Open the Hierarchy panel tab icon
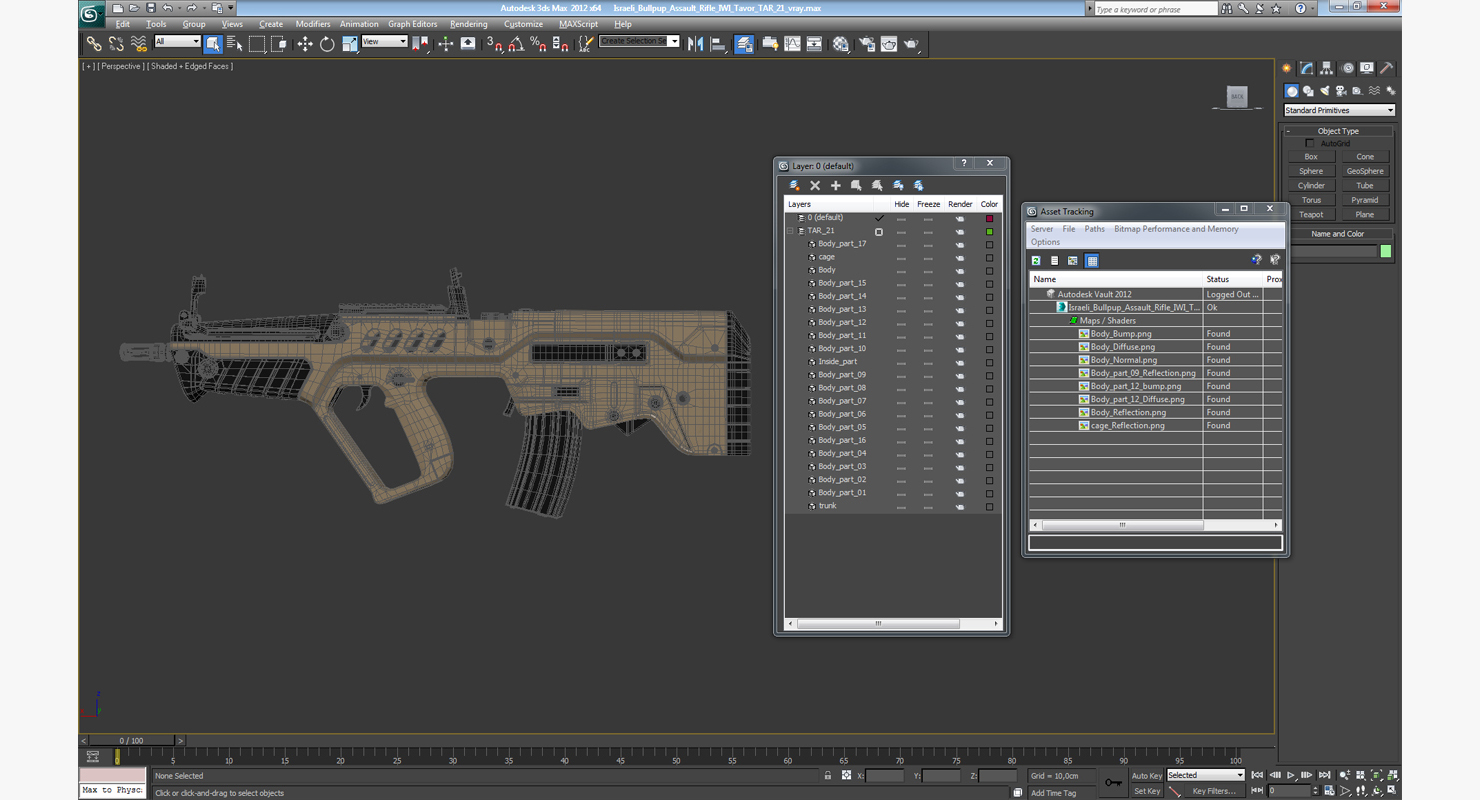 click(x=1327, y=68)
